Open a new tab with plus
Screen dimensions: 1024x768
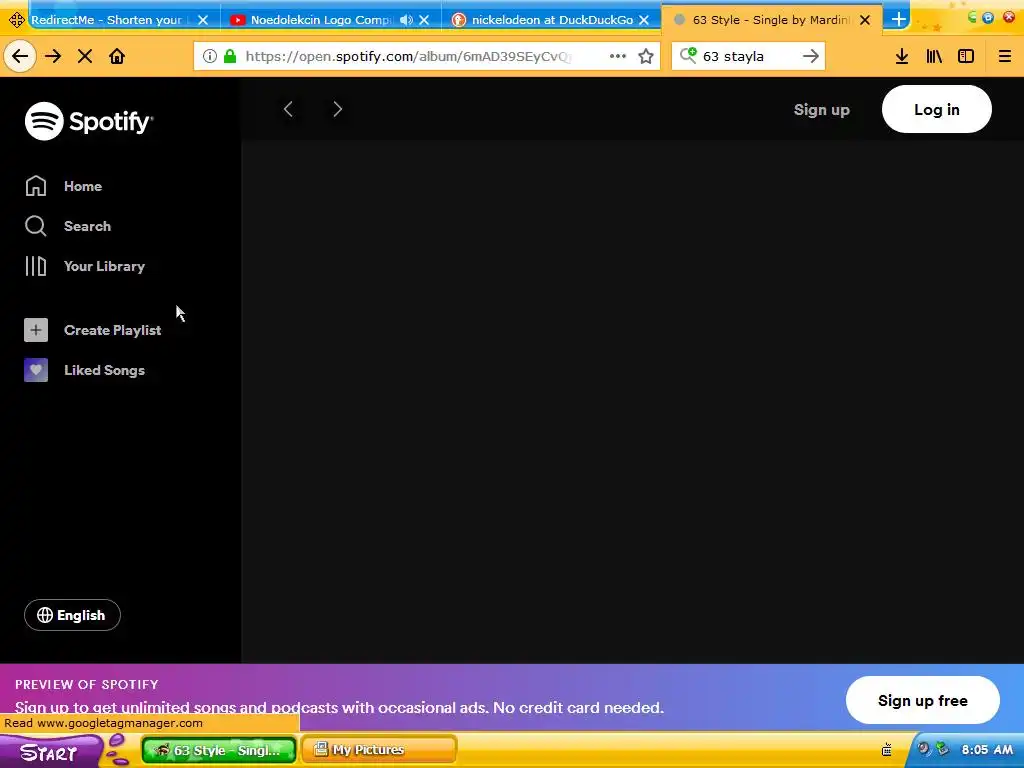click(899, 20)
